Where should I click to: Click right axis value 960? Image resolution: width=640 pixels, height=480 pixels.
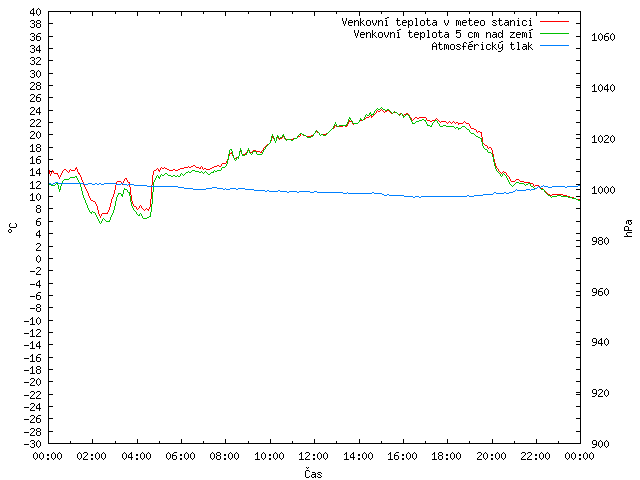tap(600, 292)
